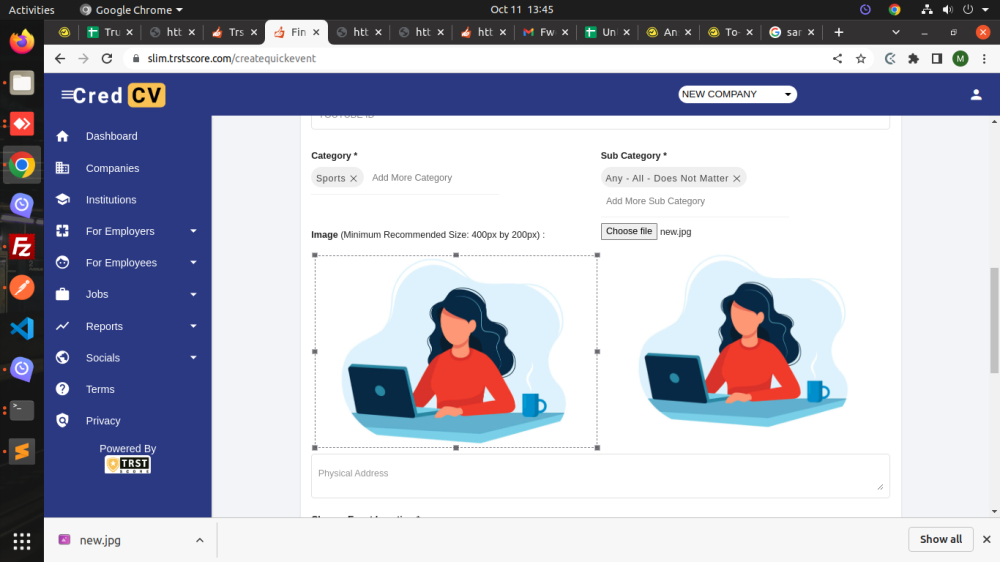1000x562 pixels.
Task: Open Chrome extensions puzzle icon
Action: coord(913,59)
